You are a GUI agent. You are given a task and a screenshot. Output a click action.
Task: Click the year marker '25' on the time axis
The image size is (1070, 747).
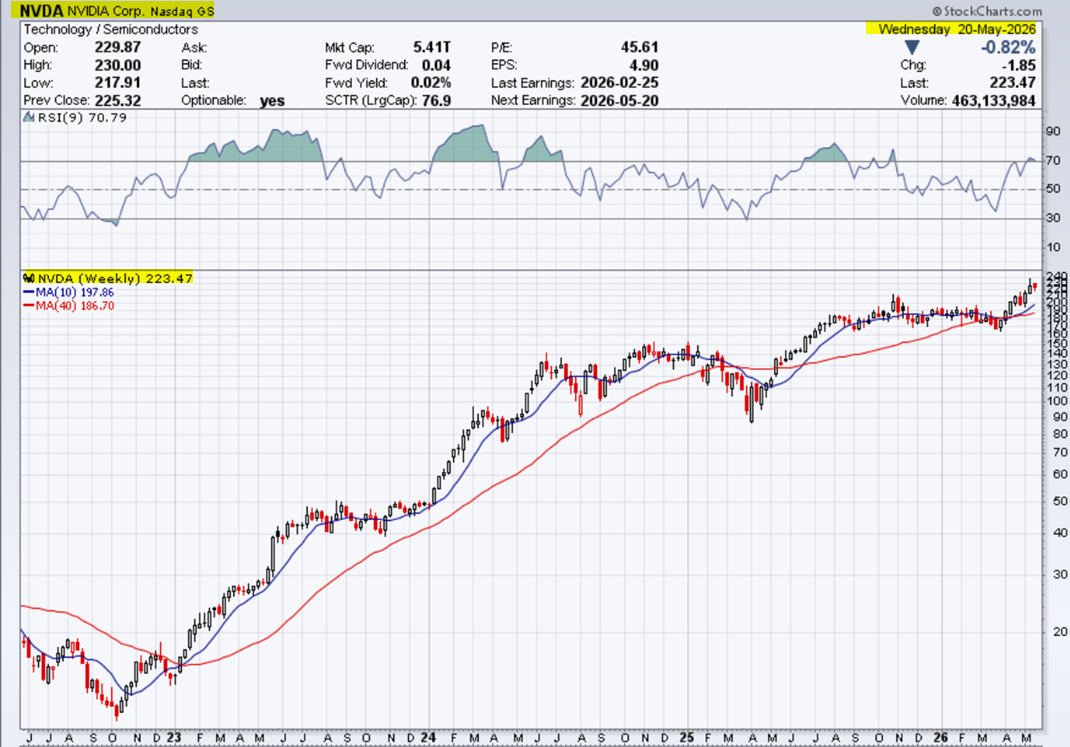pos(686,737)
